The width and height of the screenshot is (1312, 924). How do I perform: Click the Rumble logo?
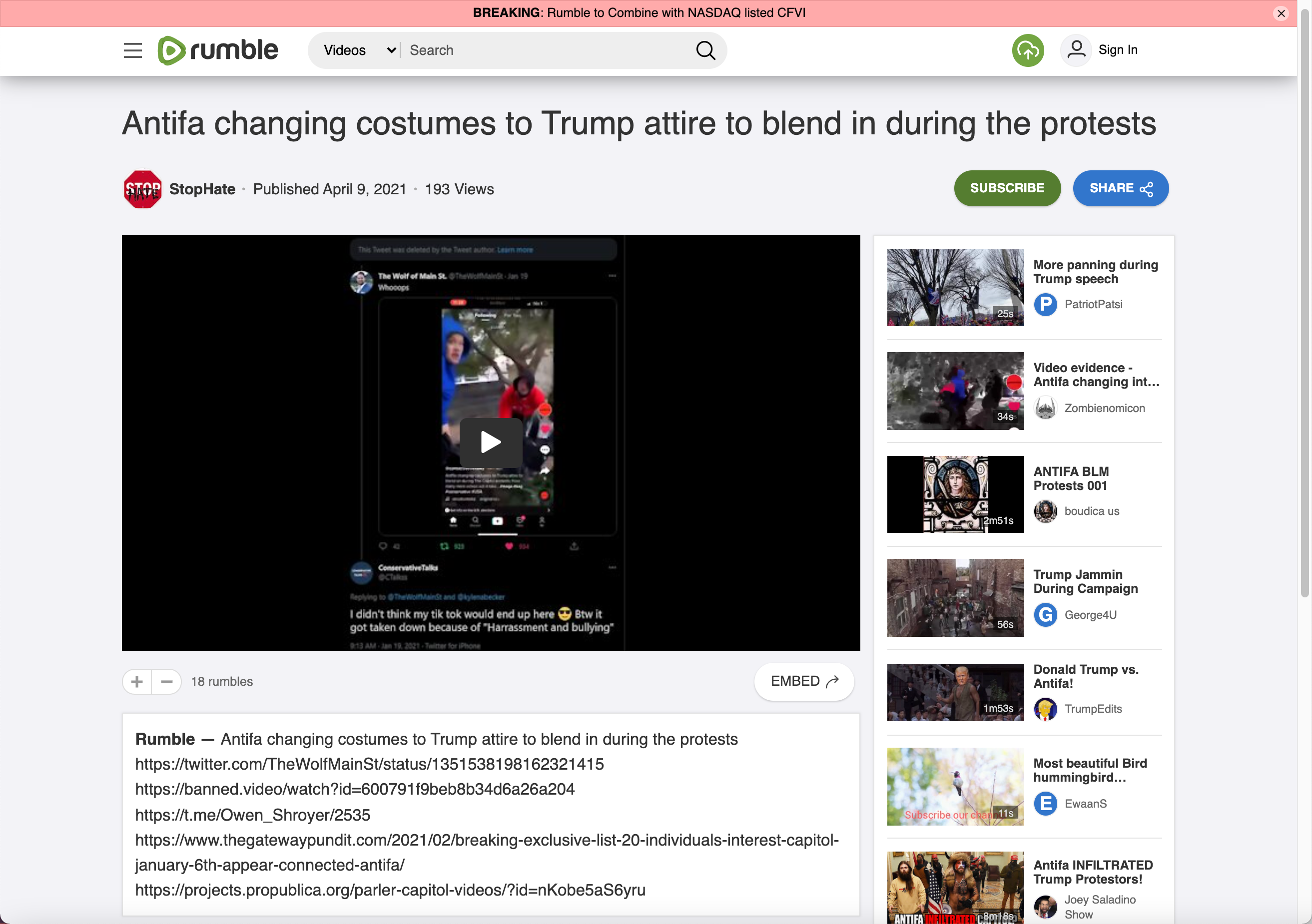[x=218, y=50]
